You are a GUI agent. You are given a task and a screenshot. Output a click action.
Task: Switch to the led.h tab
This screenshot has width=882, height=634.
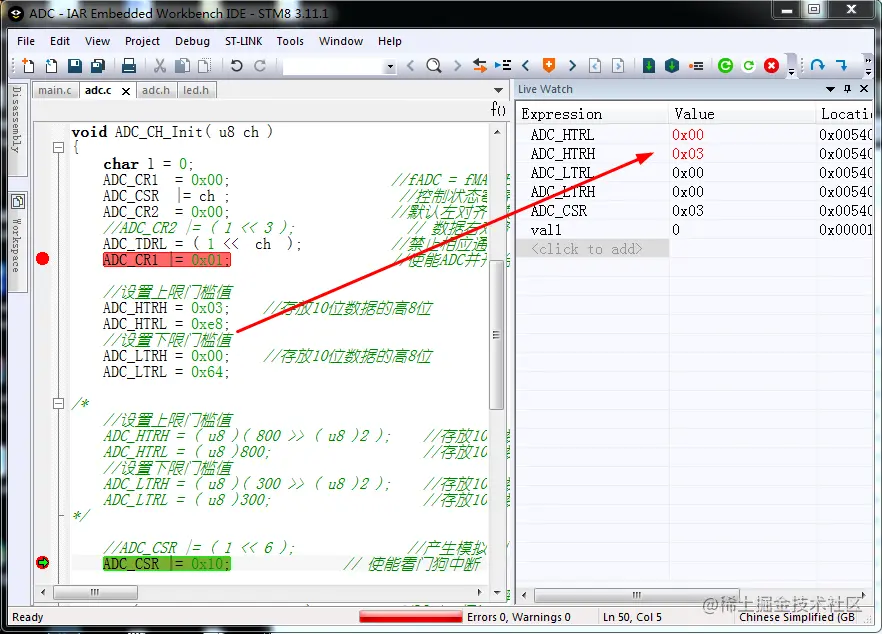coord(196,90)
